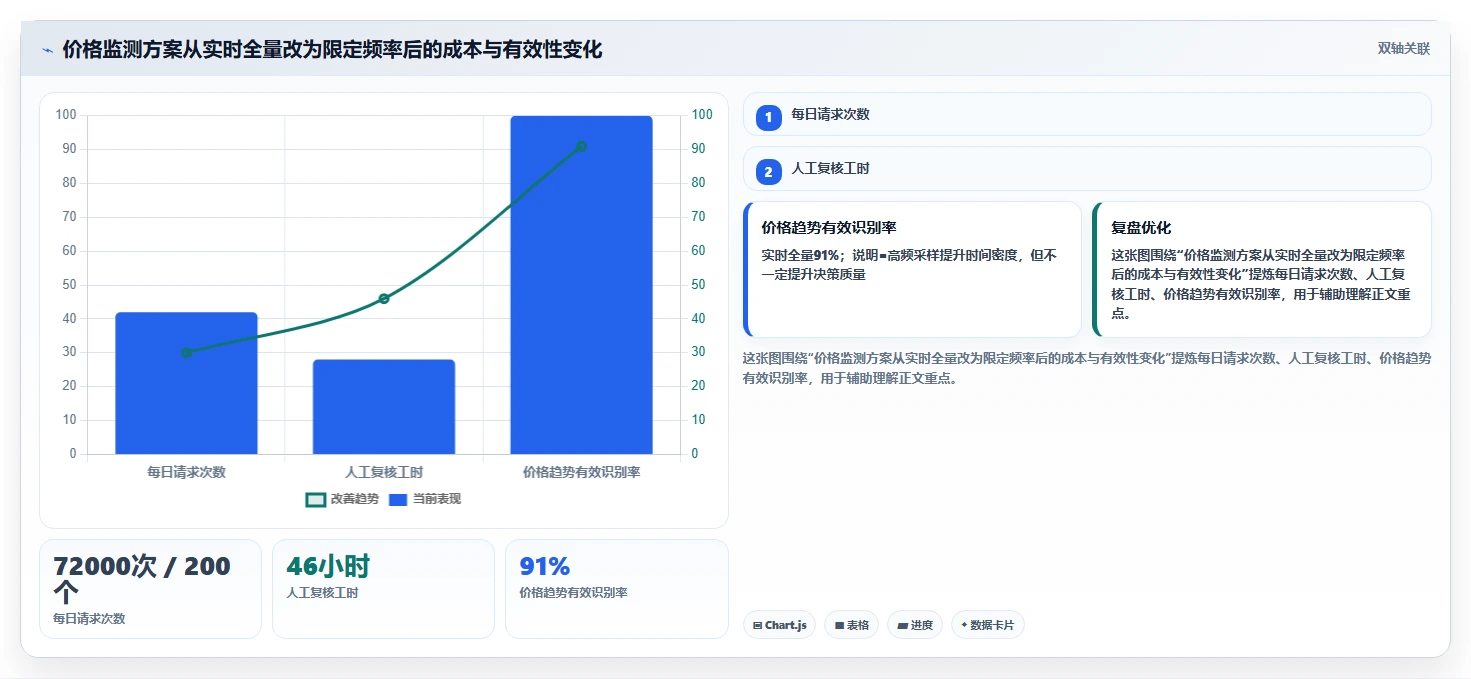Click the 当前表现 blue legend swatch
This screenshot has height=679, width=1471.
[x=398, y=499]
